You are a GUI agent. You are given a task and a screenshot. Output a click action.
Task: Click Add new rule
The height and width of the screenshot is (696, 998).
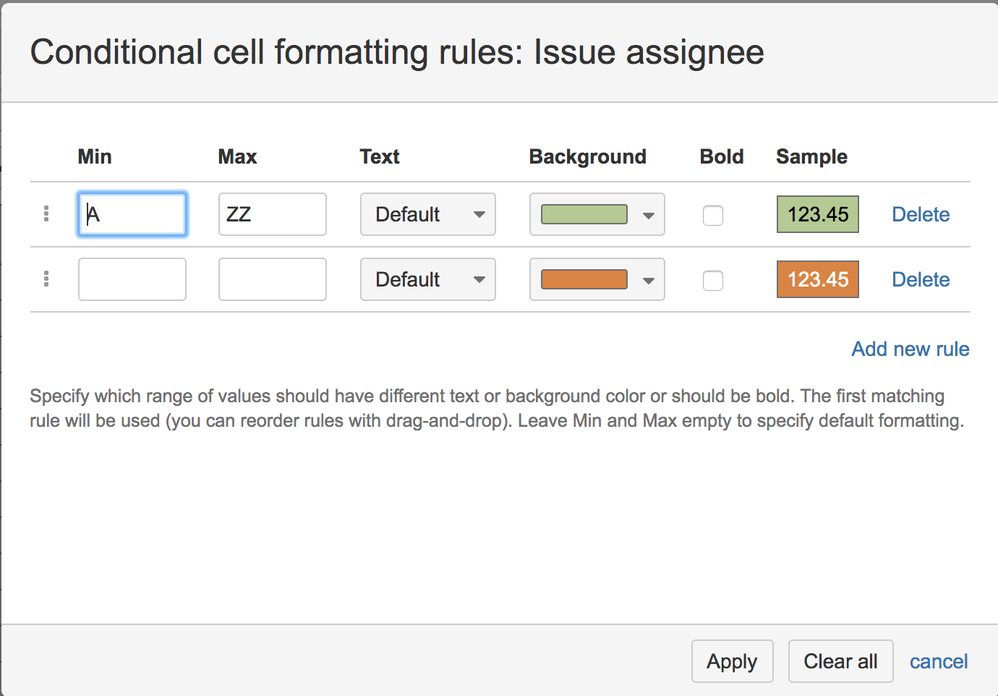[910, 349]
